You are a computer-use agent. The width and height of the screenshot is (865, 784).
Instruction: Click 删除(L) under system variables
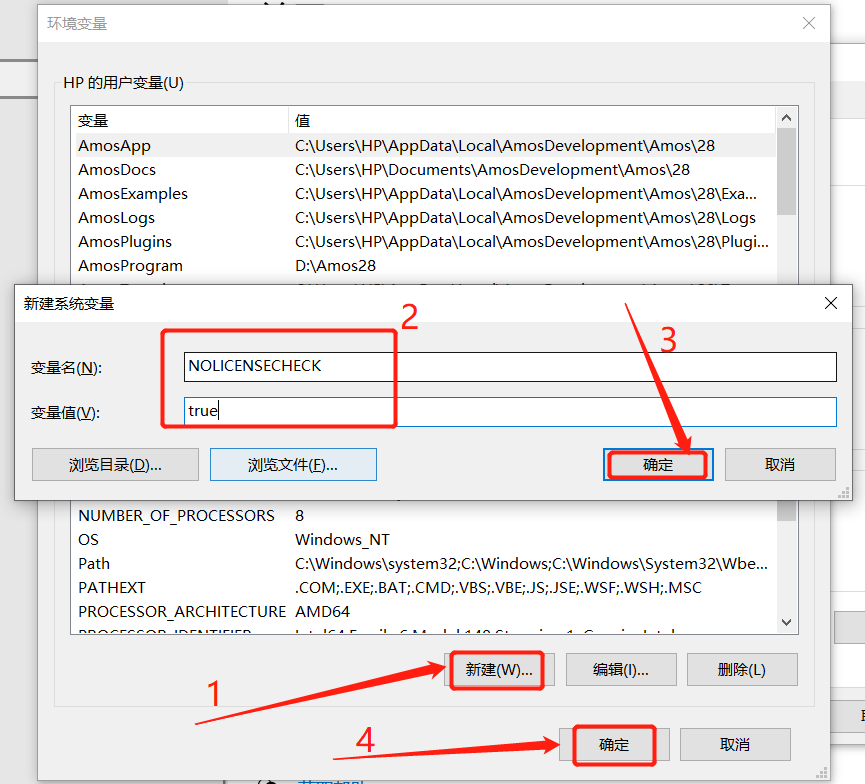(742, 670)
